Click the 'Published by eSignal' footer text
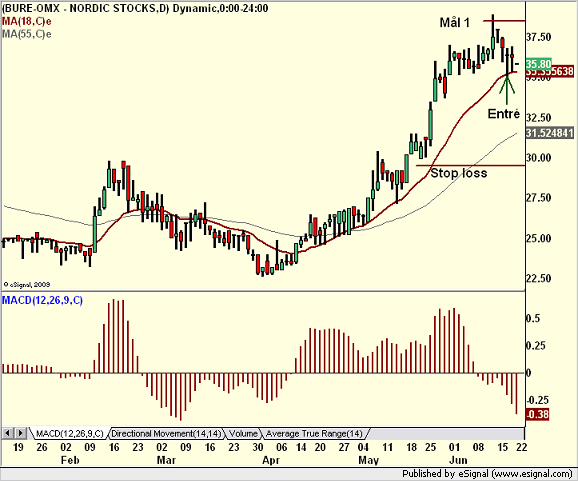The height and width of the screenshot is (481, 578). (487, 474)
